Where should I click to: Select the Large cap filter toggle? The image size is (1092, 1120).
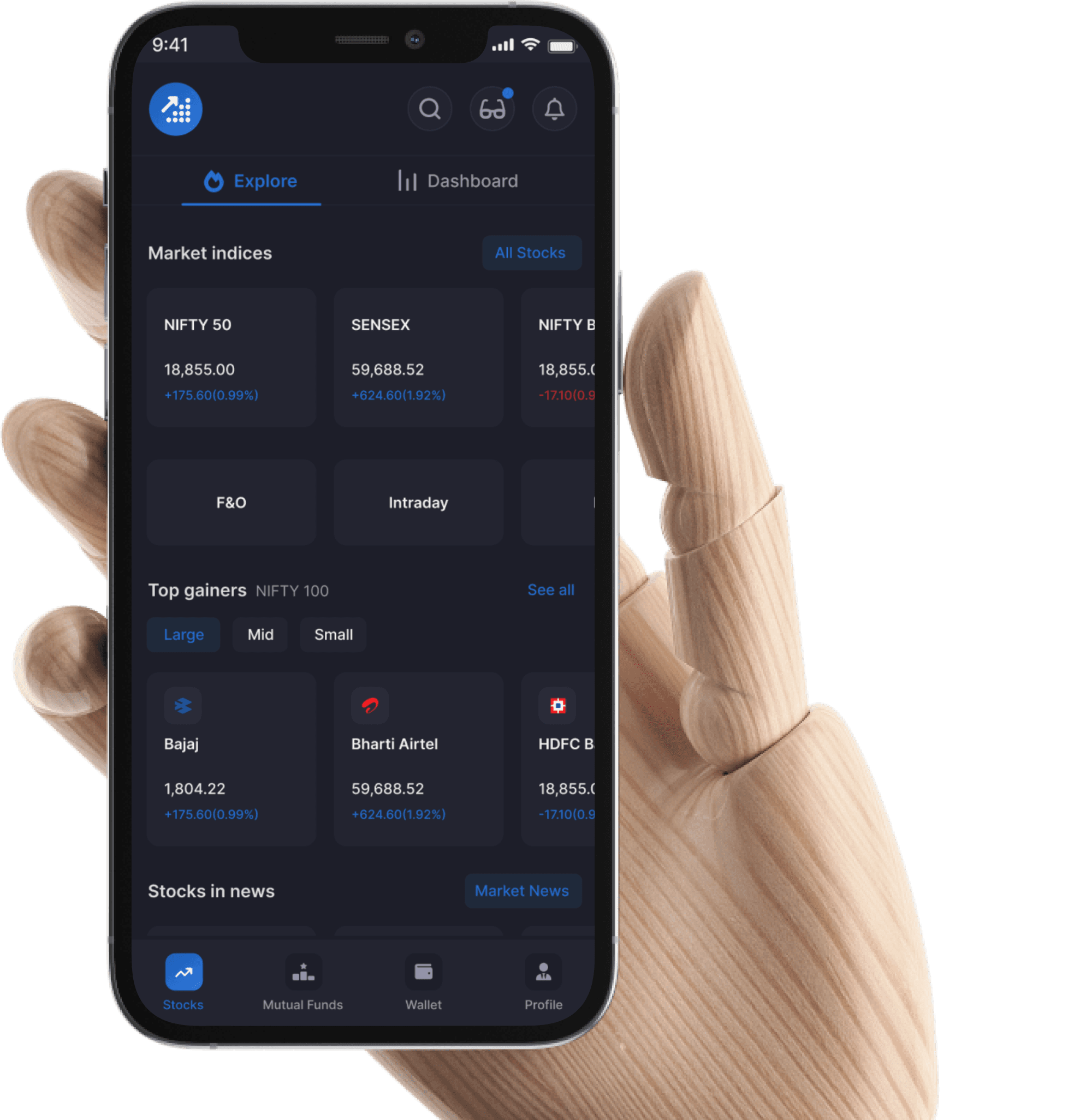click(183, 634)
